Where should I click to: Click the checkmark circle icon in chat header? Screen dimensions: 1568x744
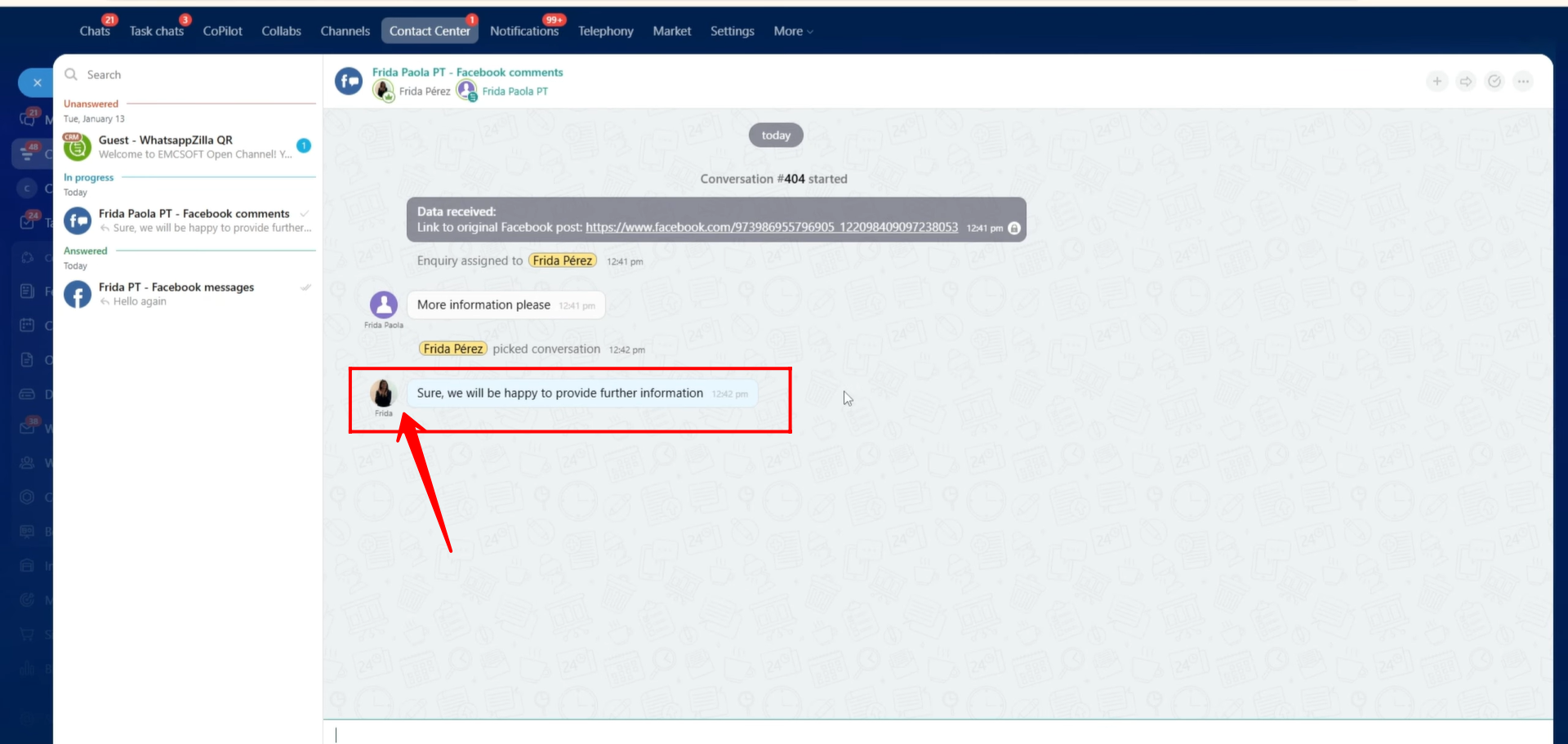coord(1494,81)
